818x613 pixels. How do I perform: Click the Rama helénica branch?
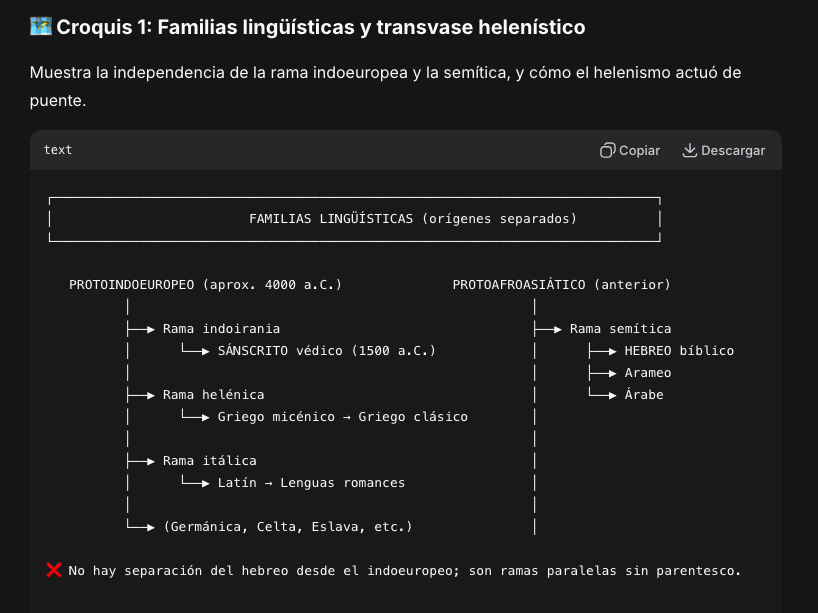coord(213,395)
